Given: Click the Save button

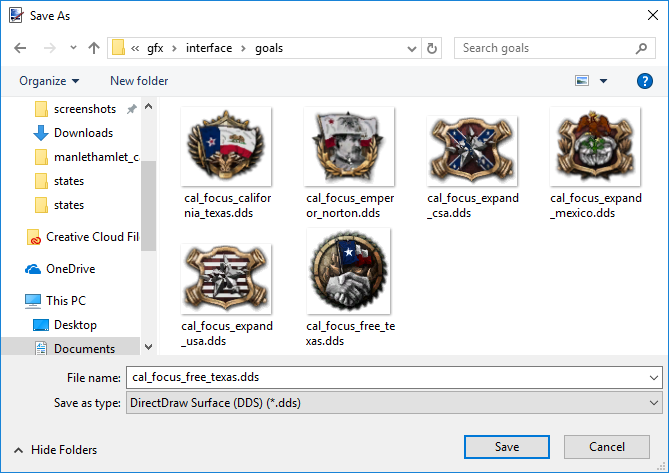Looking at the screenshot, I should [x=507, y=447].
